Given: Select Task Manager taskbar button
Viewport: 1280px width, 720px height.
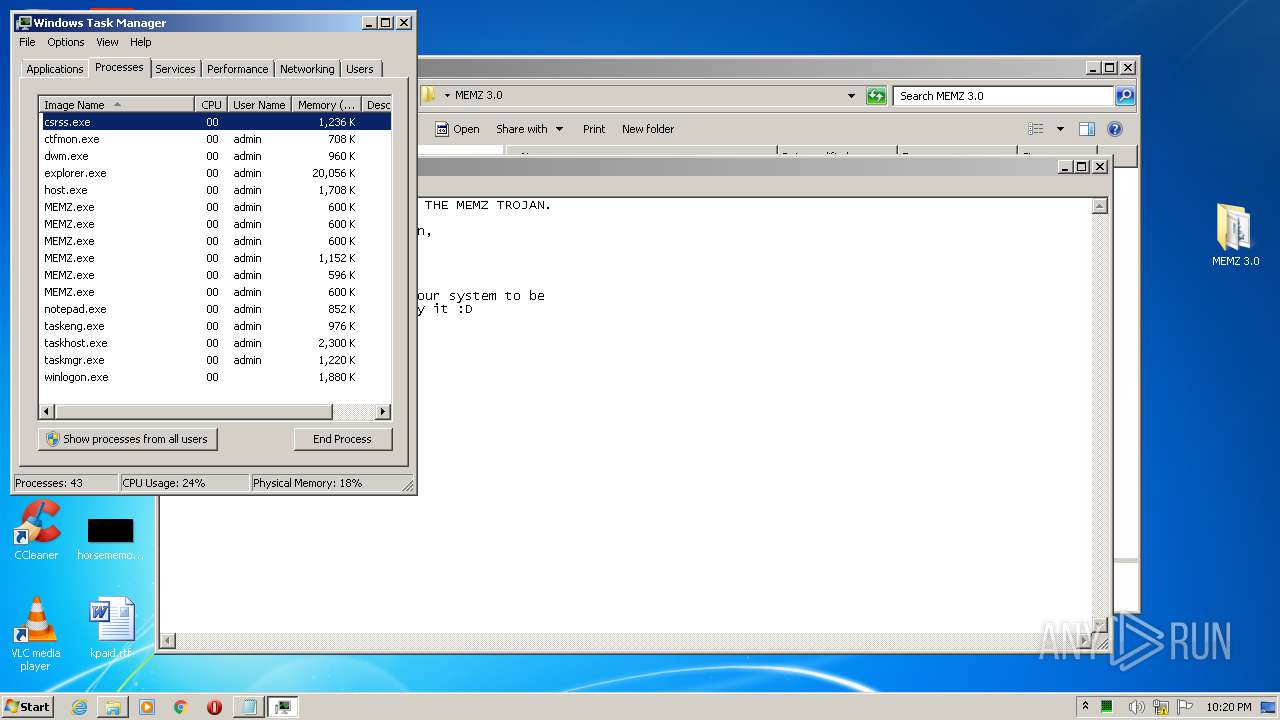Looking at the screenshot, I should pos(282,707).
